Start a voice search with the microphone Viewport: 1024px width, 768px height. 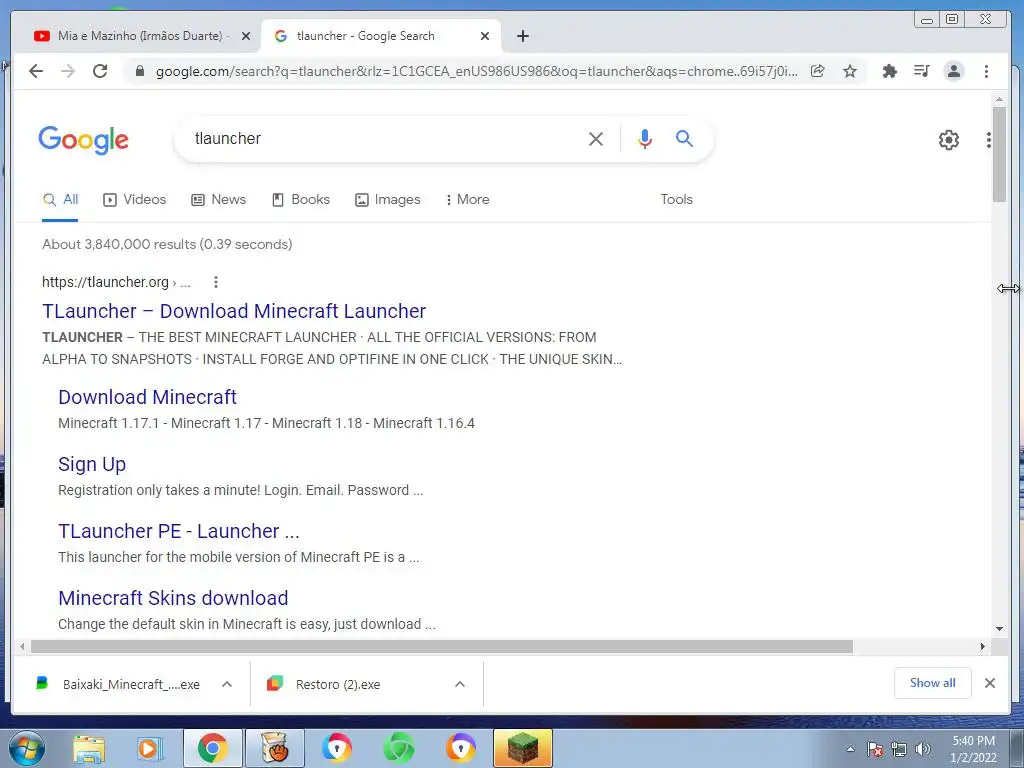[x=645, y=138]
